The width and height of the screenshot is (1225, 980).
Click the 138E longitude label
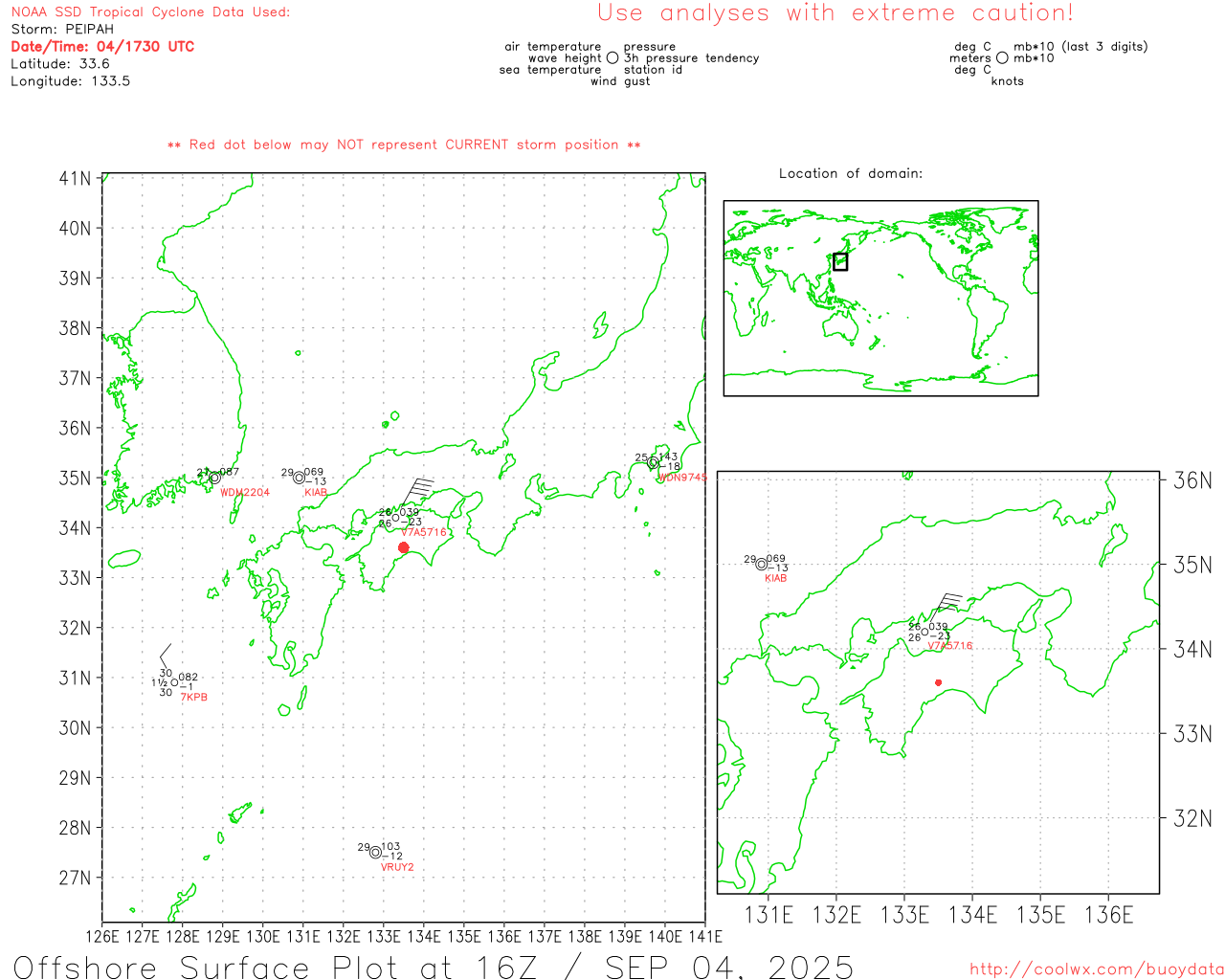pyautogui.click(x=585, y=936)
